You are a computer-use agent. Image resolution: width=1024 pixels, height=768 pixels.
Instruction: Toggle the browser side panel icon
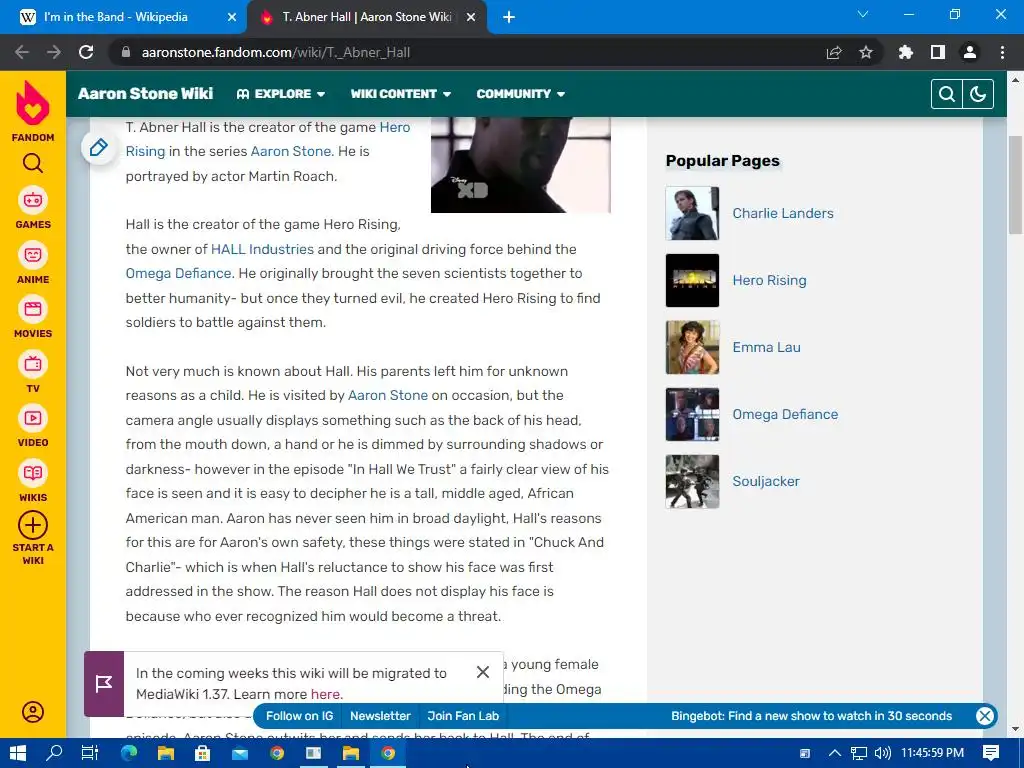tap(938, 52)
